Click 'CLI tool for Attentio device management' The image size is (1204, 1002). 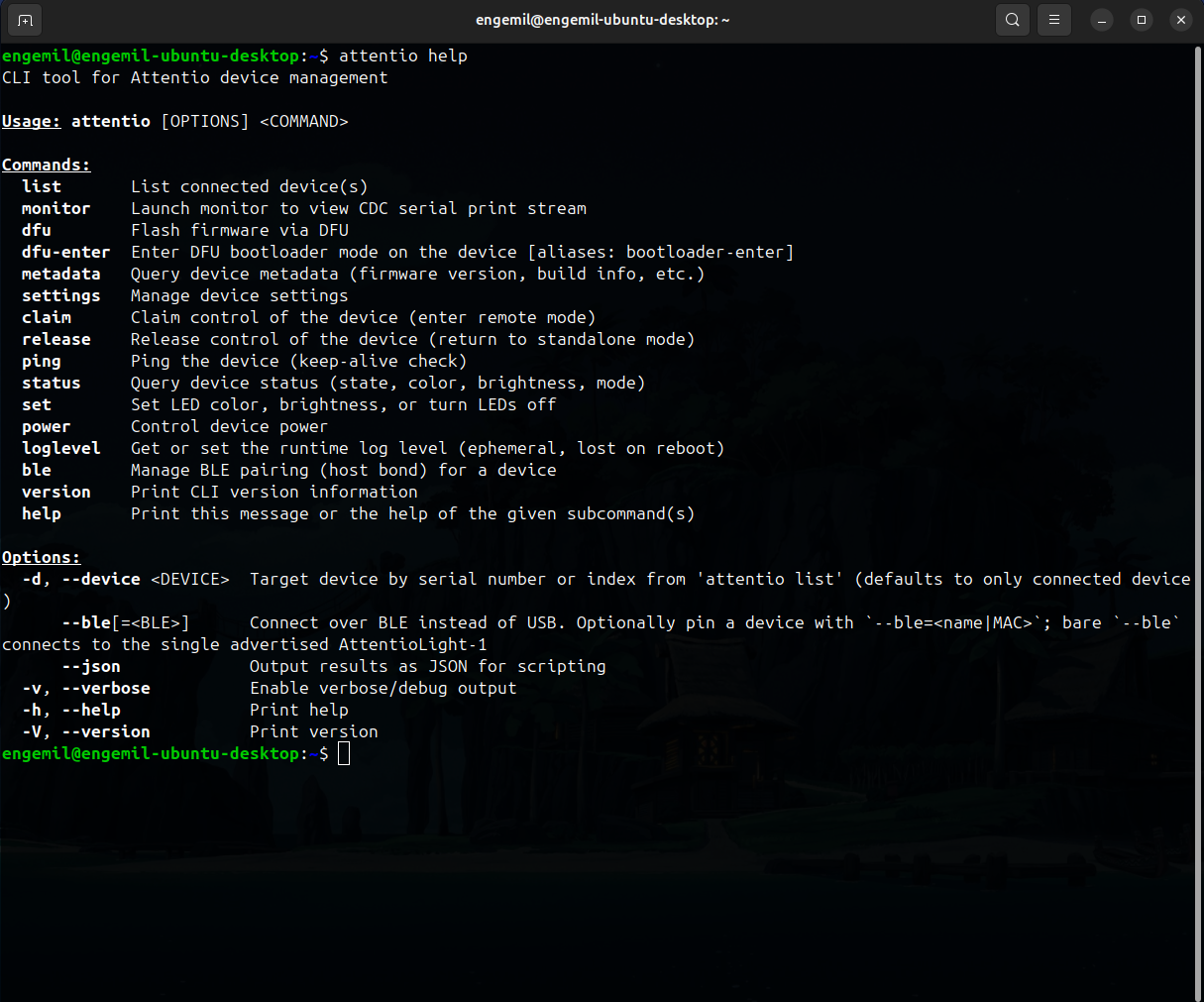tap(195, 78)
